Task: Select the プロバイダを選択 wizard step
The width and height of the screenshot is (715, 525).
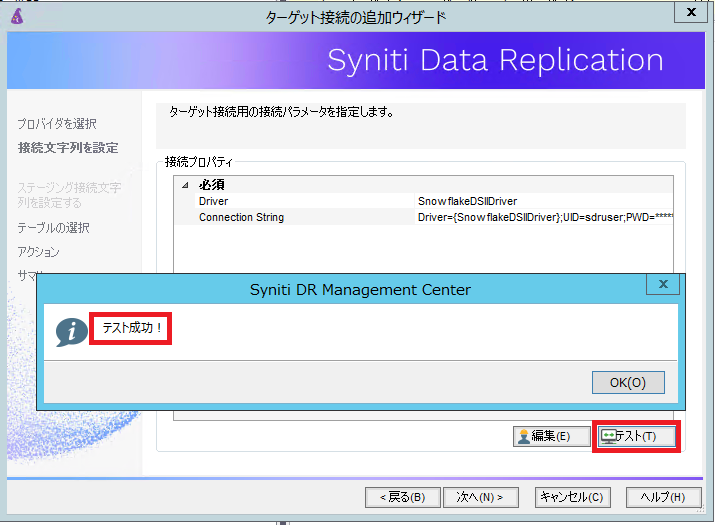Action: coord(57,124)
